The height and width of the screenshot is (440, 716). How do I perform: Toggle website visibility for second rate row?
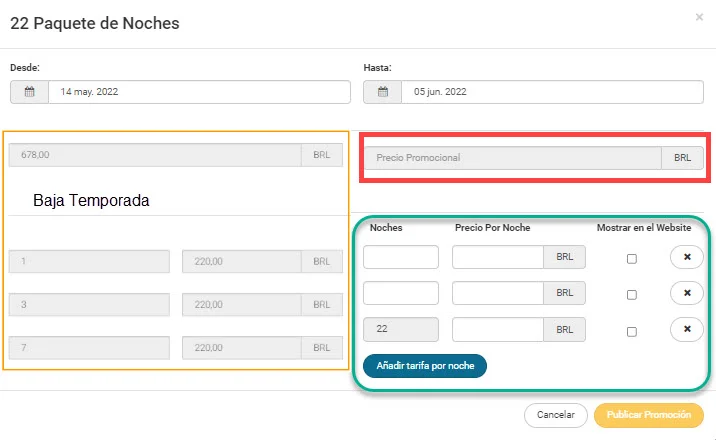[x=631, y=294]
